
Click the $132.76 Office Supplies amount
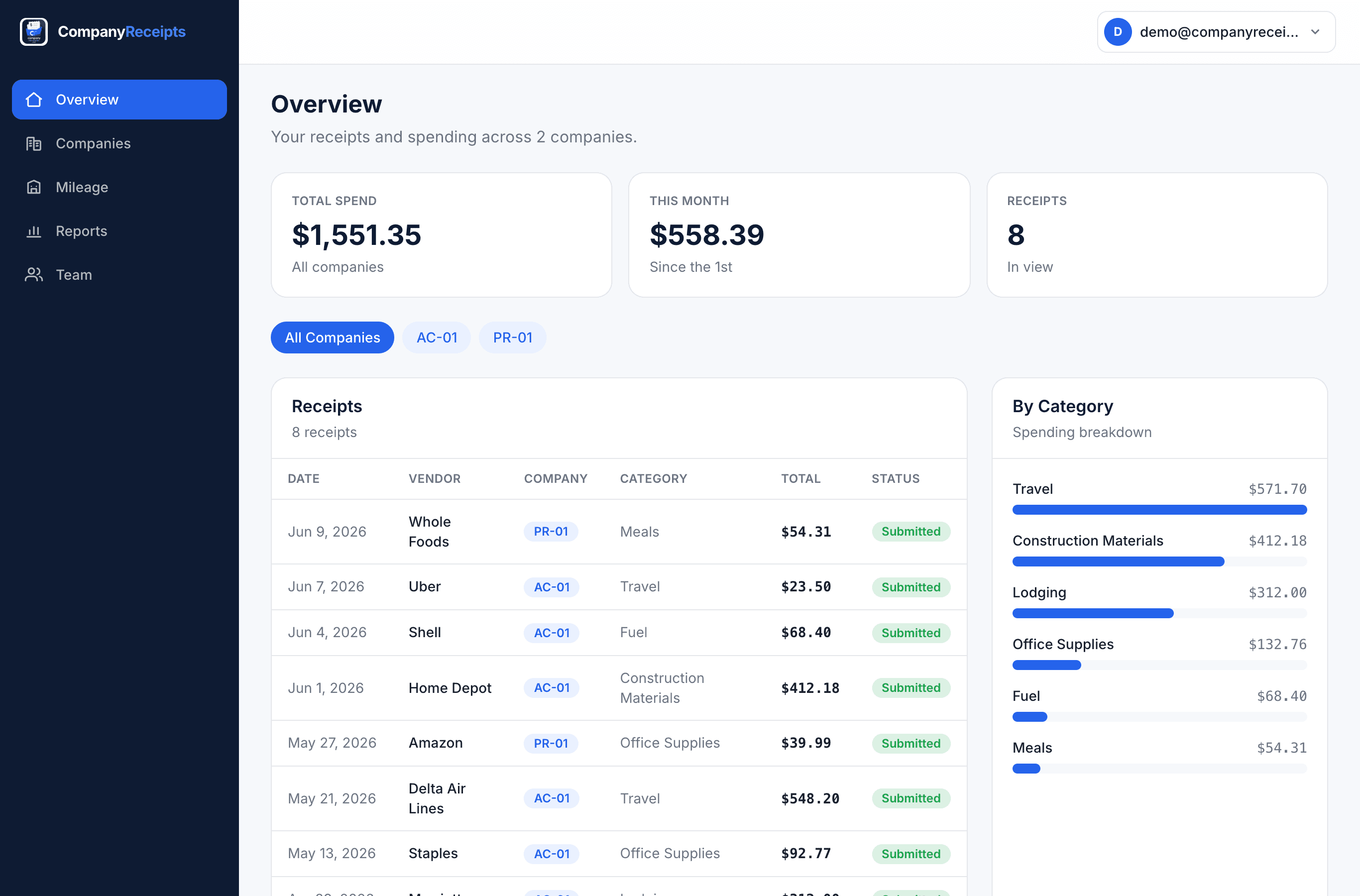point(1278,644)
